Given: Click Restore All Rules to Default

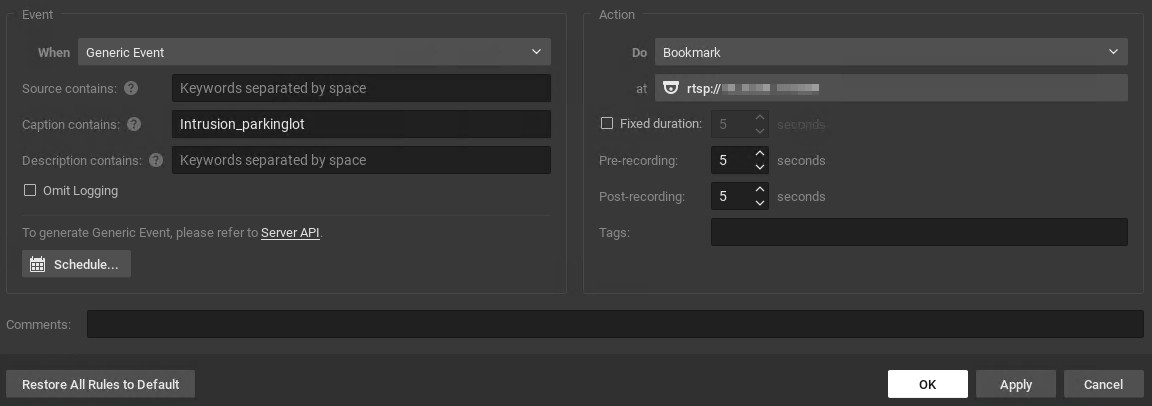Looking at the screenshot, I should point(101,384).
